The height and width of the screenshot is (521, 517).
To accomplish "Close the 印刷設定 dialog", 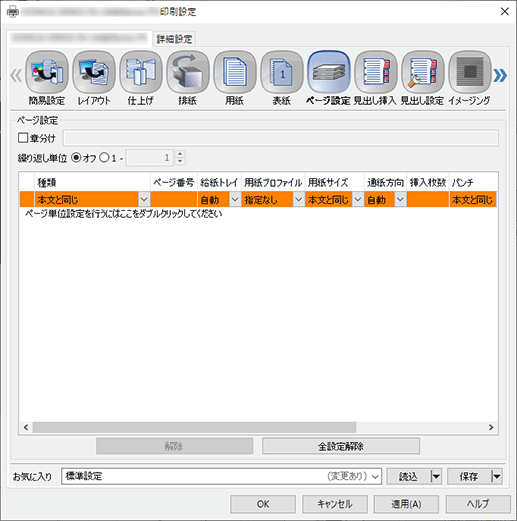I will [x=505, y=12].
